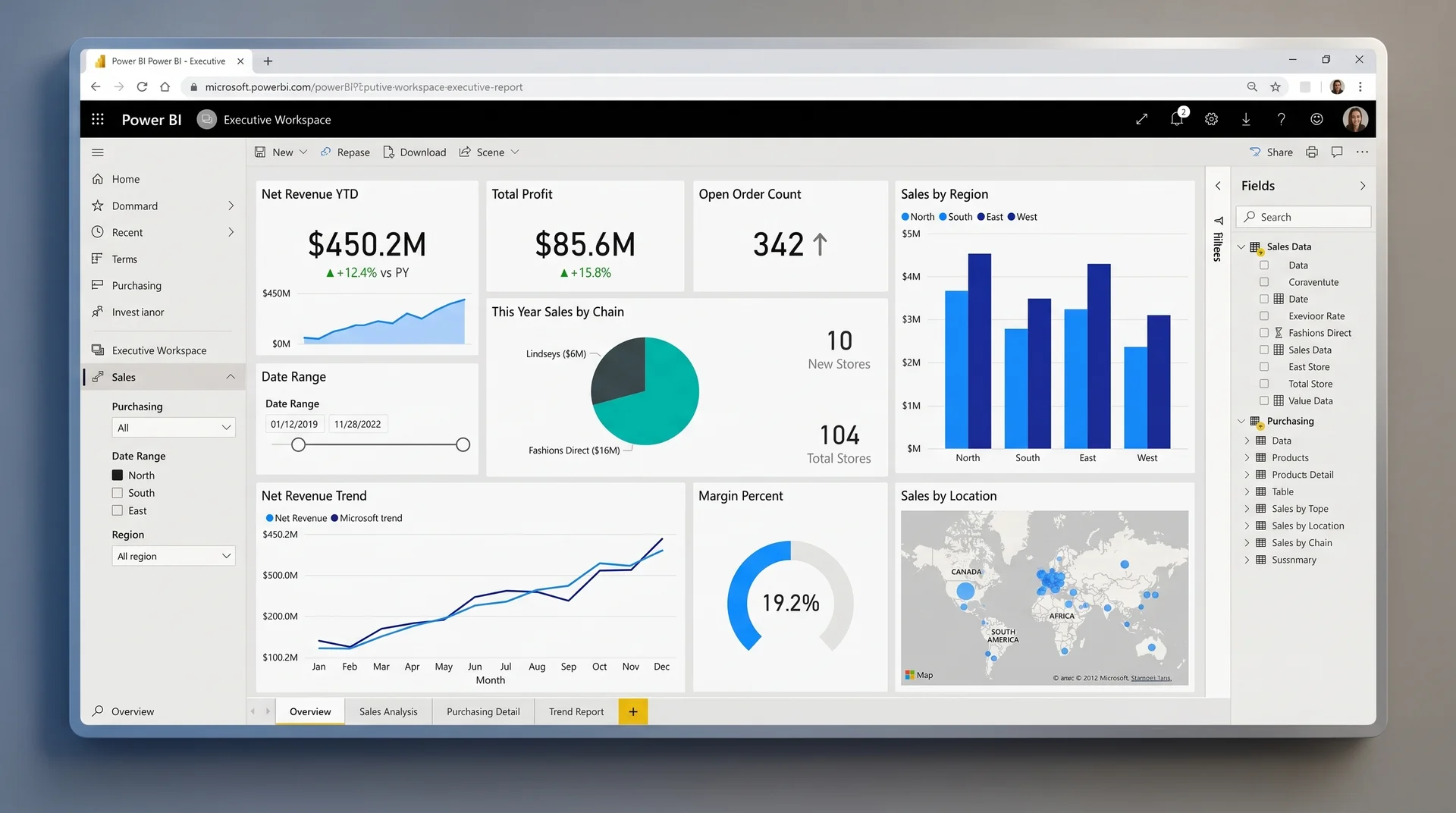Viewport: 1456px width, 813px height.
Task: Check the North checkbox
Action: [118, 476]
